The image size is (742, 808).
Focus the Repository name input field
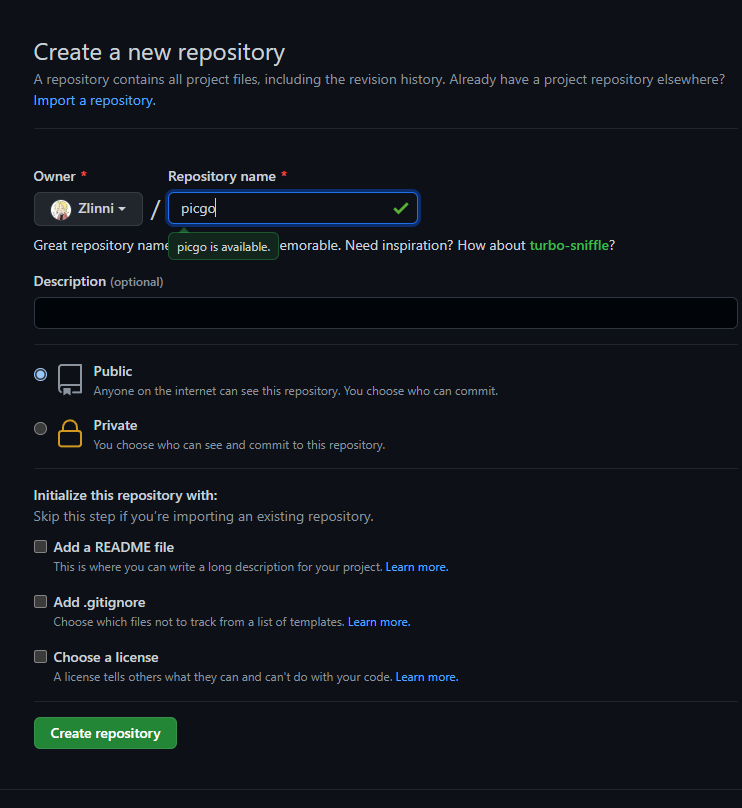pos(280,209)
